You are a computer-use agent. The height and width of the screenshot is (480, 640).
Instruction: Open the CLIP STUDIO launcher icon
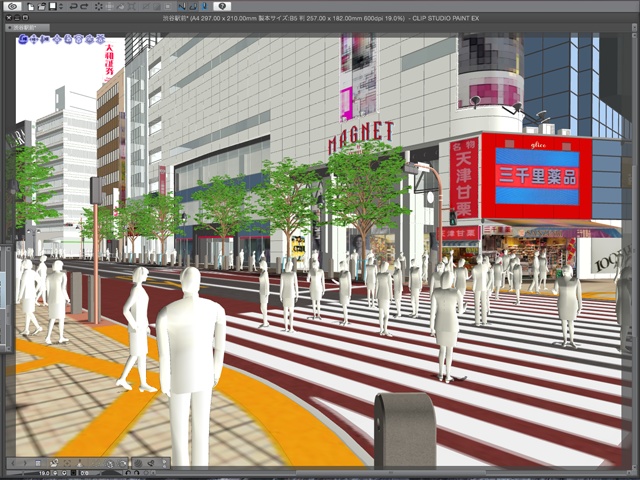13,7
